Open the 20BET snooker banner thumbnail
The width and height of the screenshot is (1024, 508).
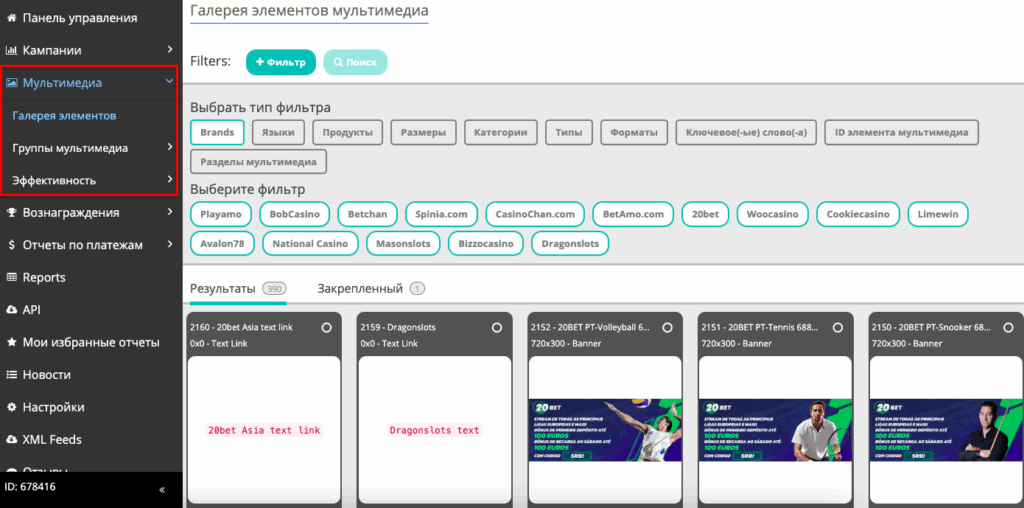(946, 430)
